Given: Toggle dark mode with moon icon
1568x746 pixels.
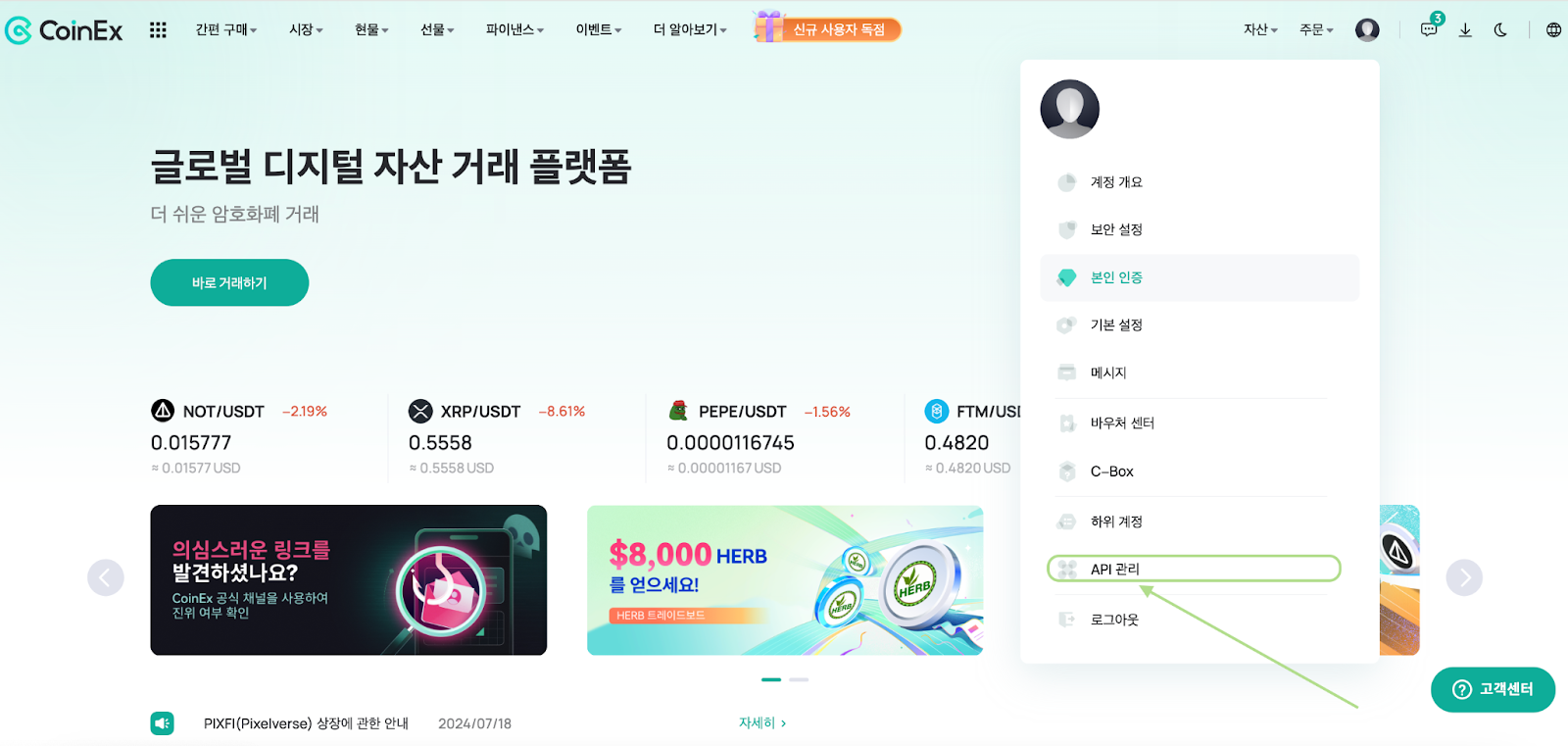Looking at the screenshot, I should point(1500,30).
